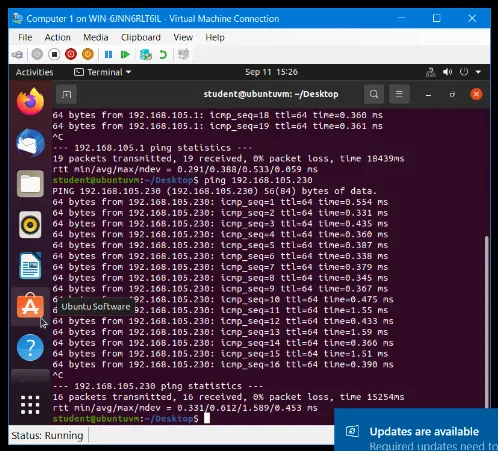Click '19 packets transmitted' statistics line
Screen dimensions: 498x451
click(x=228, y=158)
